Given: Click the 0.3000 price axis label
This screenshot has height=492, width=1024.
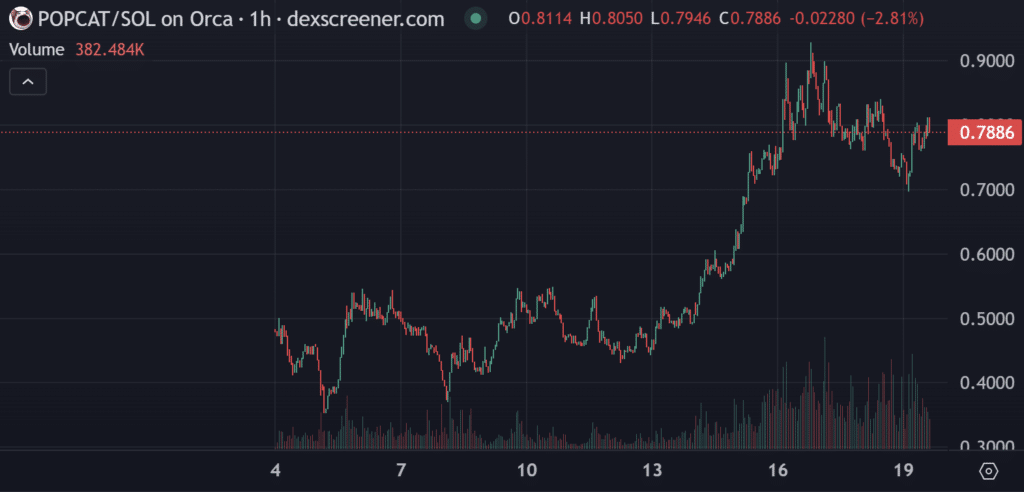Looking at the screenshot, I should 984,447.
